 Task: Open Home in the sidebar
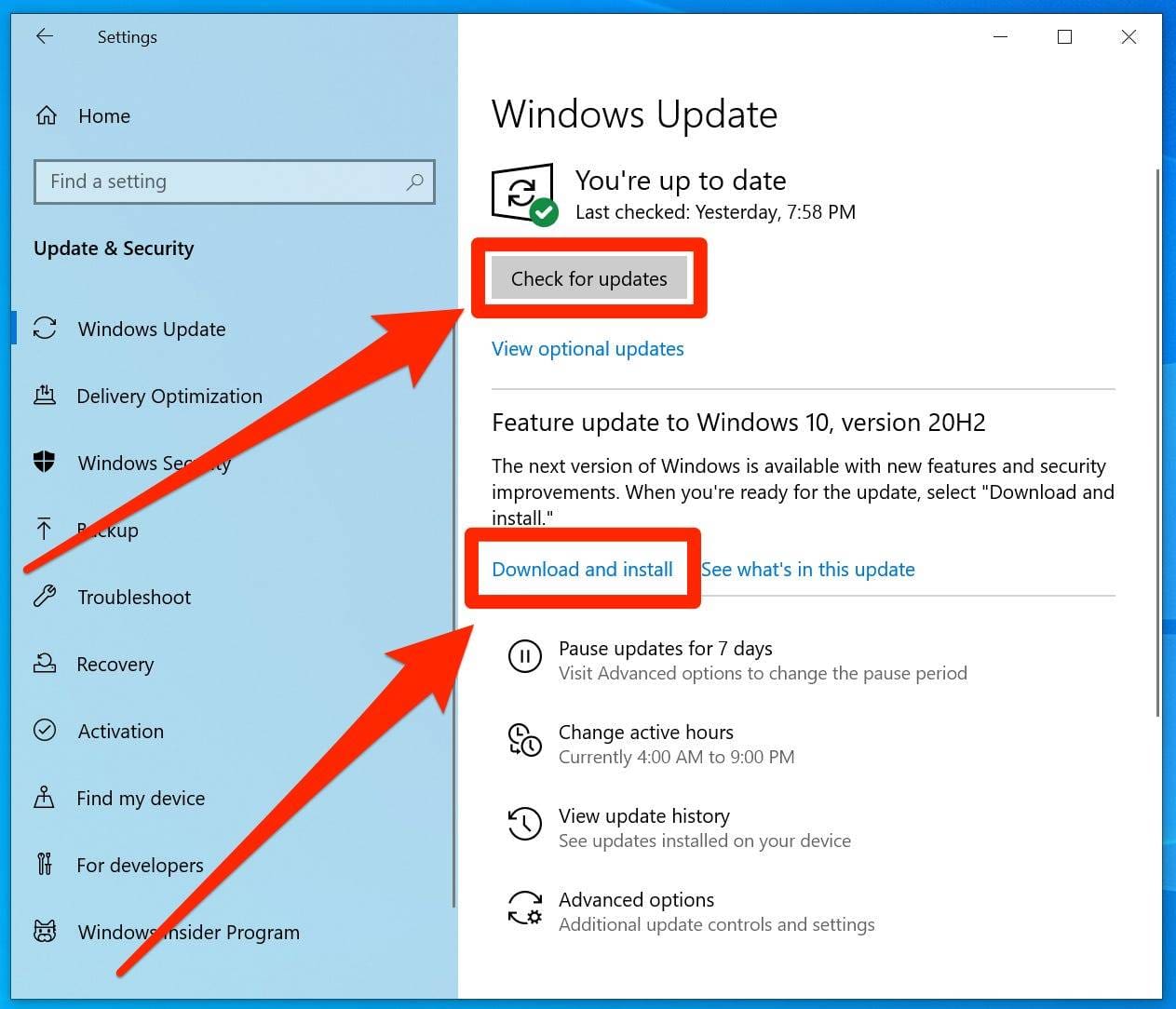[104, 116]
